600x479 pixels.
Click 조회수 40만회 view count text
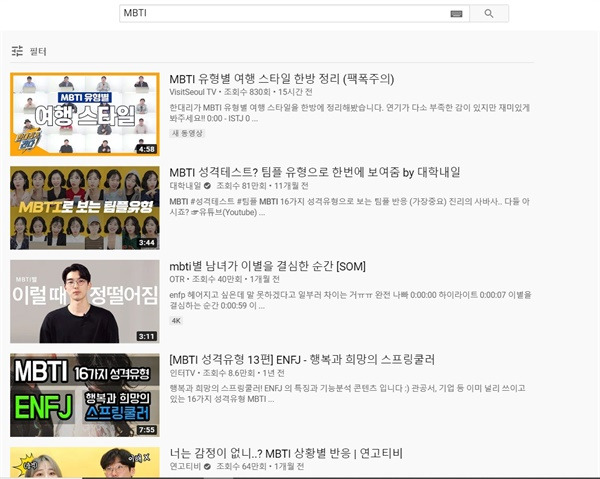tap(217, 279)
